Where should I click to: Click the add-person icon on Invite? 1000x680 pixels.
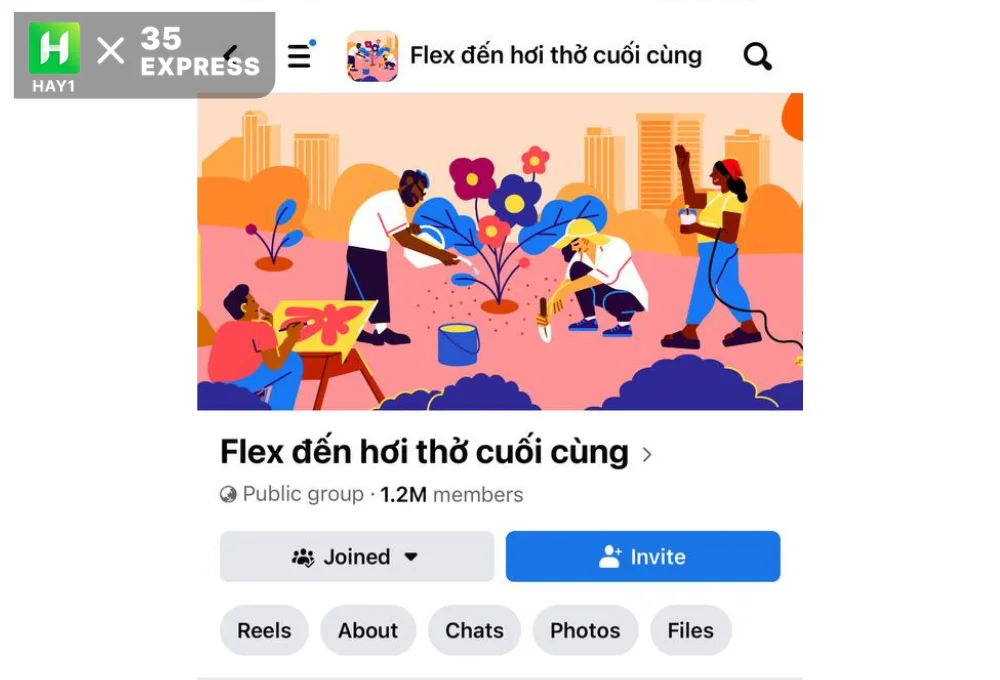pos(610,556)
